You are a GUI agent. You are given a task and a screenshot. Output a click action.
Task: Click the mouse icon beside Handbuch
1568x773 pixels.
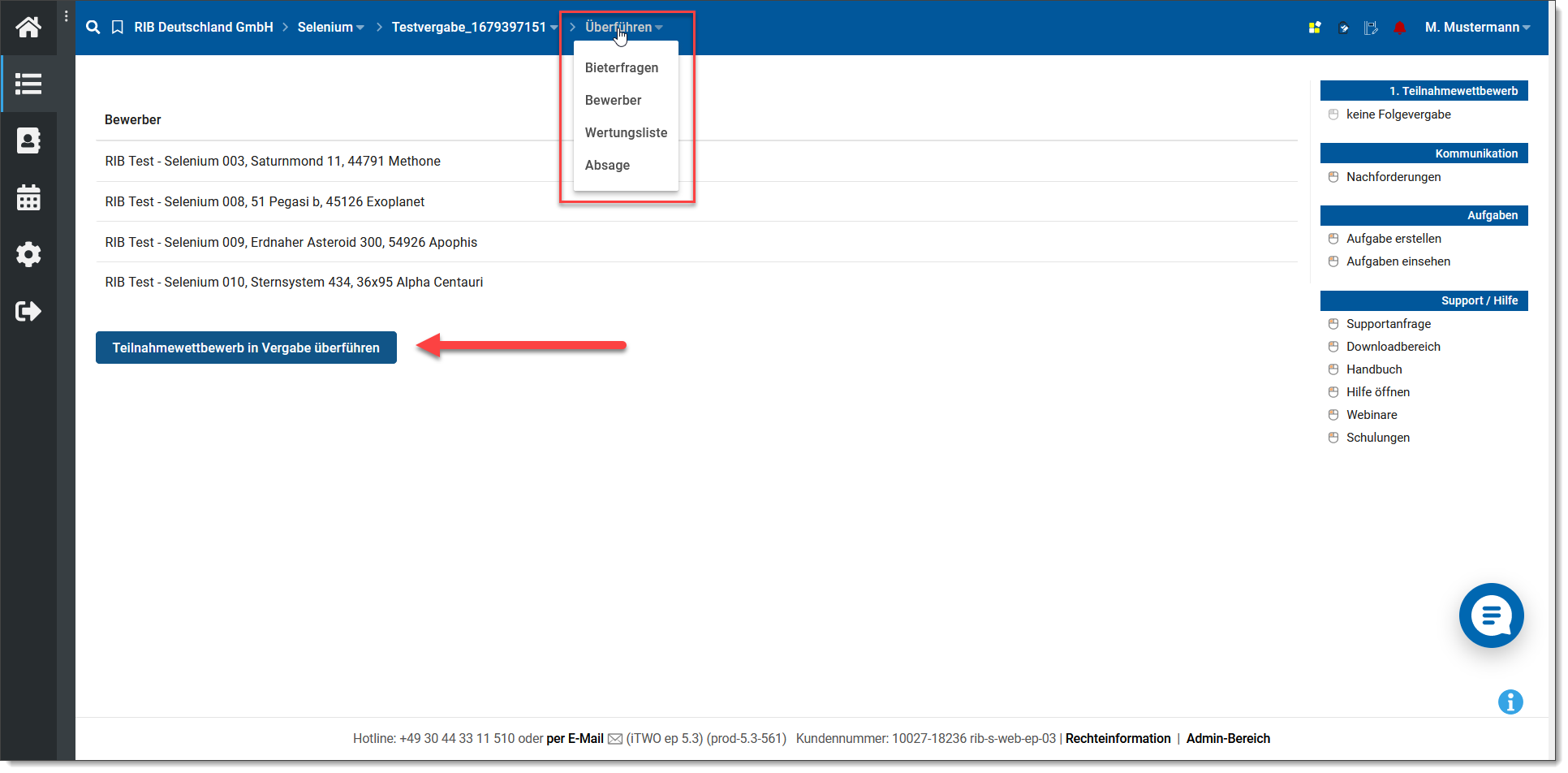1333,369
